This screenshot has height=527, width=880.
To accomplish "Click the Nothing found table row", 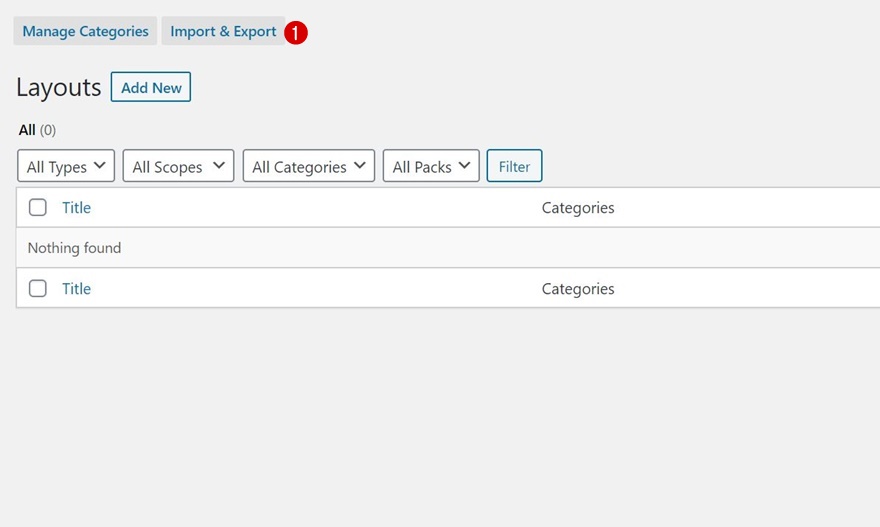I will click(x=74, y=248).
